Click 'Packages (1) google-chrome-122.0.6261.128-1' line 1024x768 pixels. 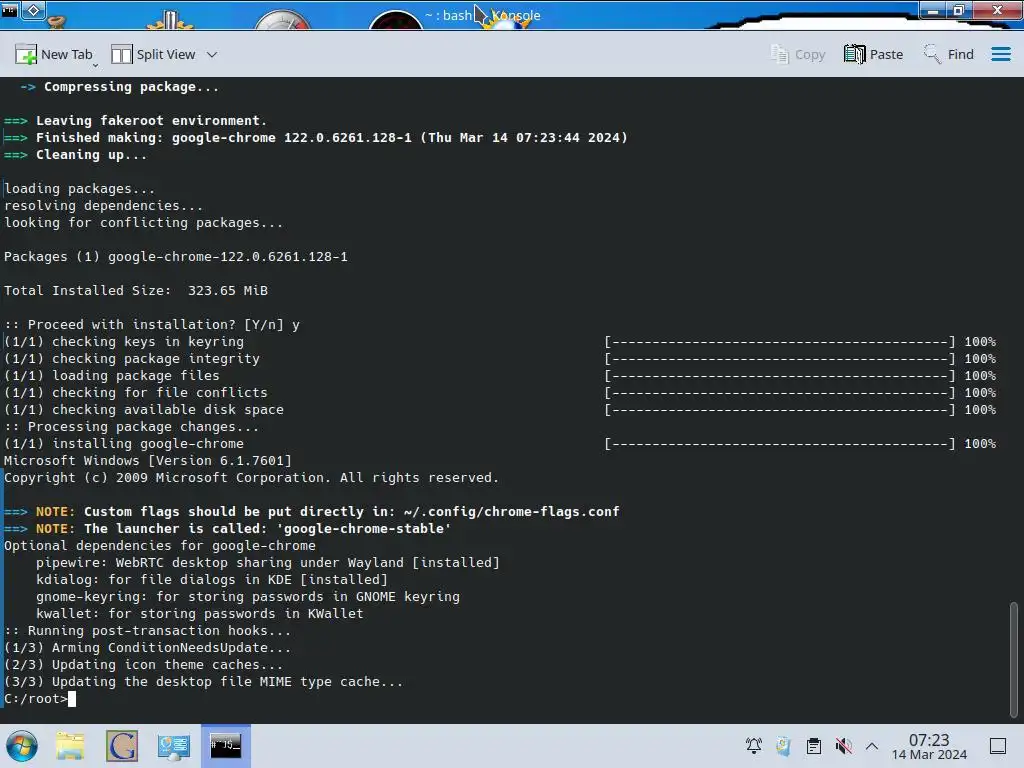click(176, 257)
